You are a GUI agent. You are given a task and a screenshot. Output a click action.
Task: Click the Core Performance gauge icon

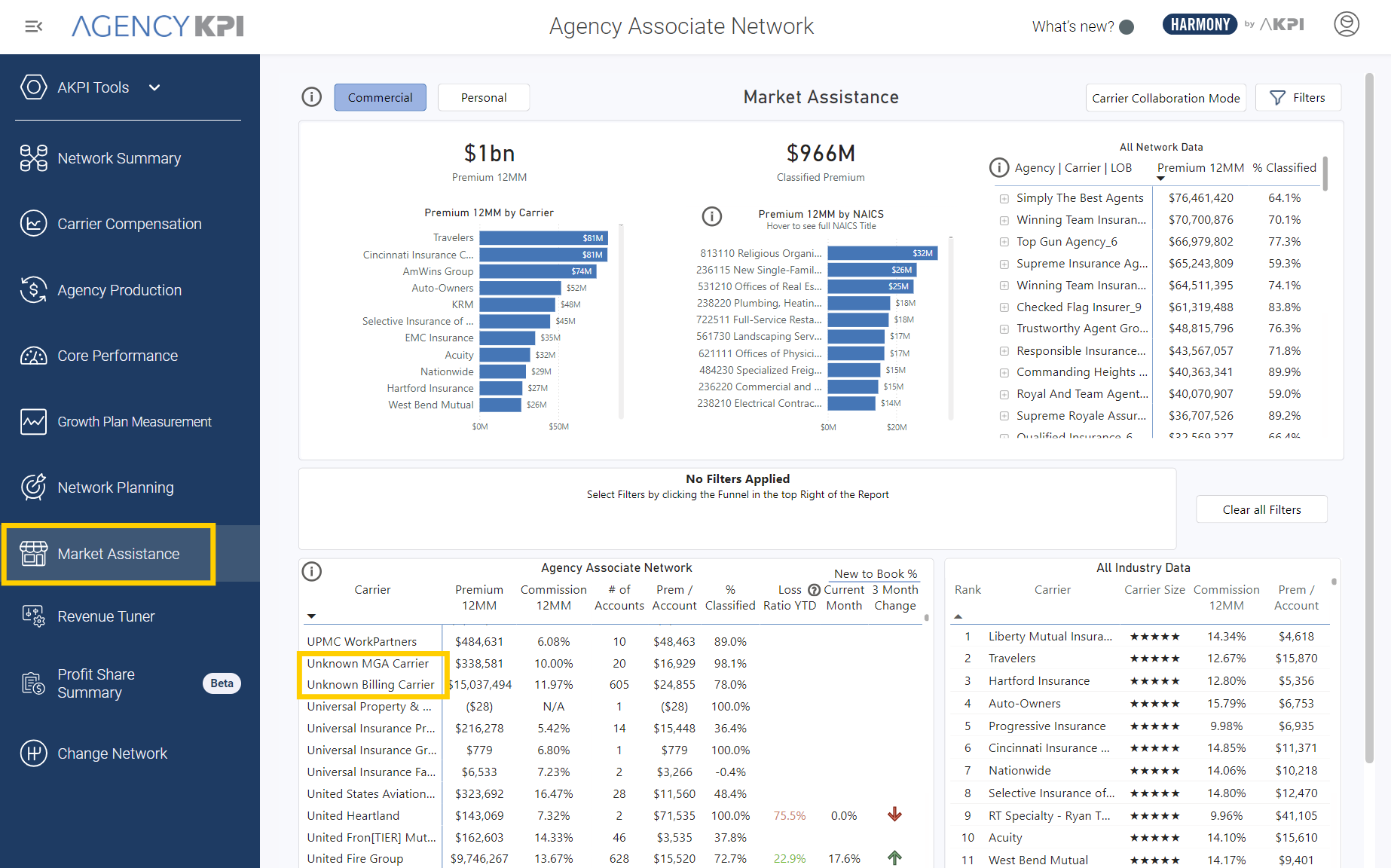pyautogui.click(x=33, y=356)
